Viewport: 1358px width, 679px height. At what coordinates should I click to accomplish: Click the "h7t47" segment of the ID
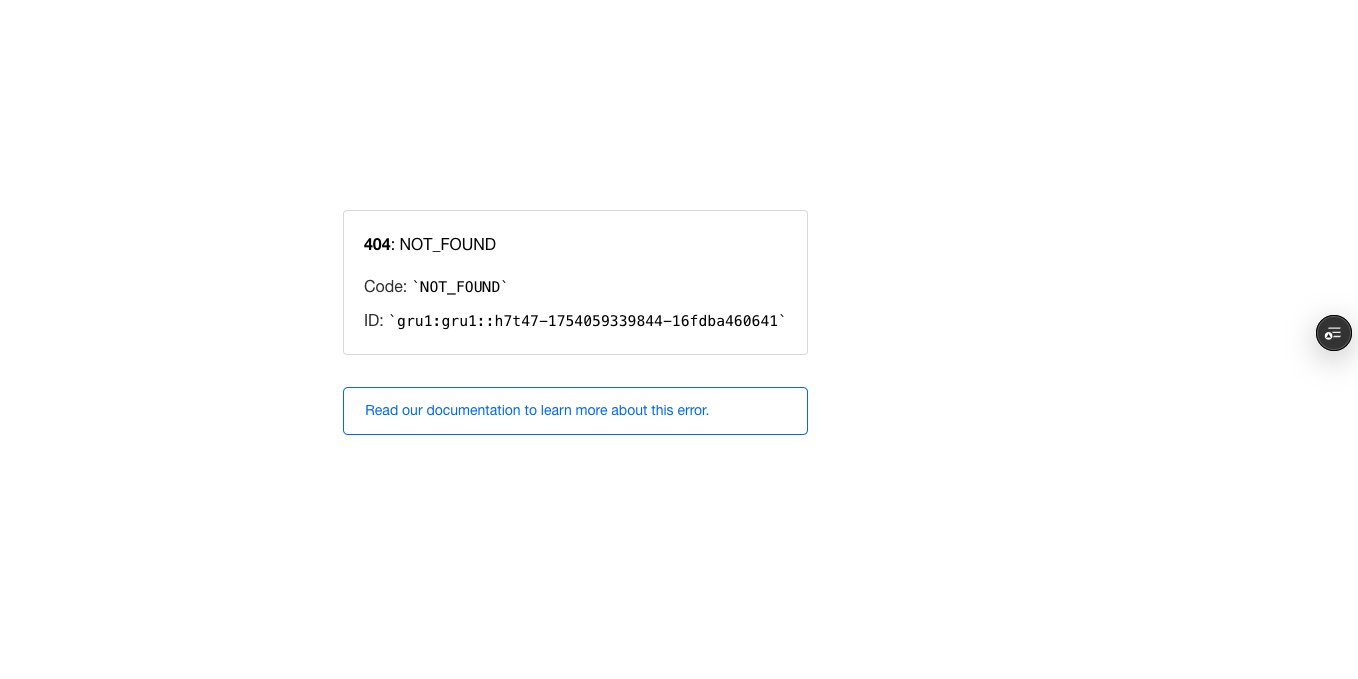pyautogui.click(x=518, y=321)
